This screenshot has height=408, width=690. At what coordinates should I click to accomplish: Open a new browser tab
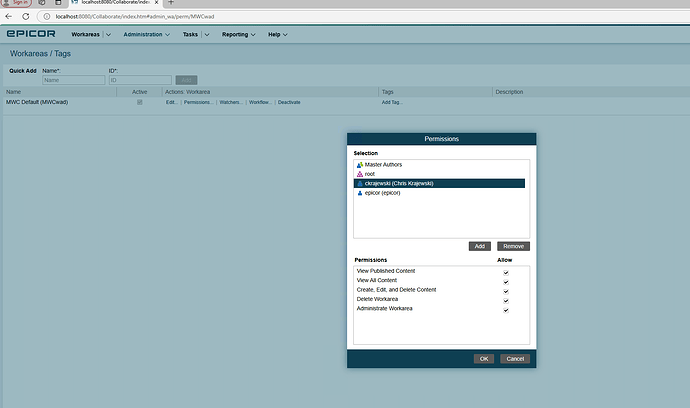point(171,2)
